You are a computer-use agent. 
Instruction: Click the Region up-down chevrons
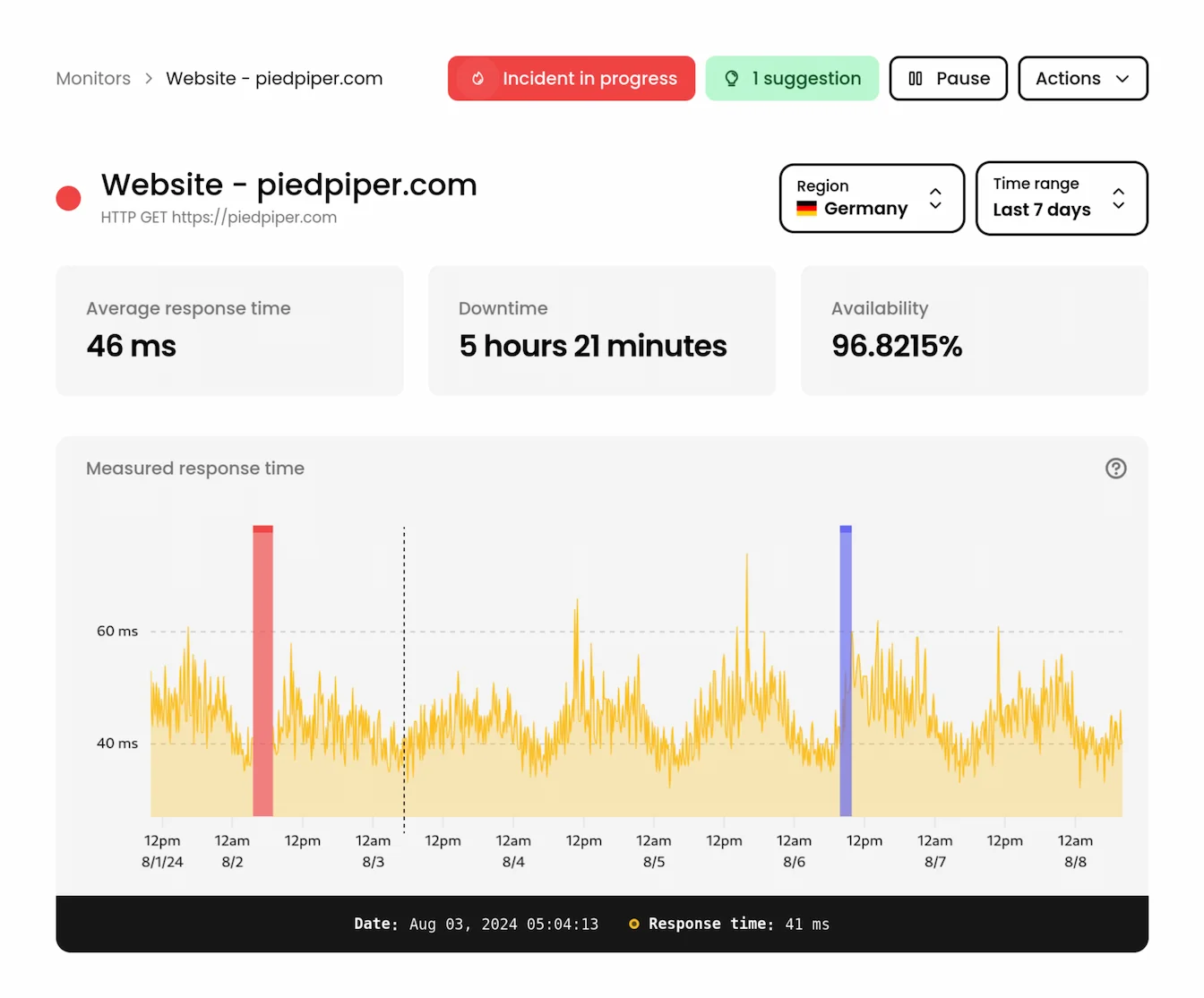pos(935,198)
